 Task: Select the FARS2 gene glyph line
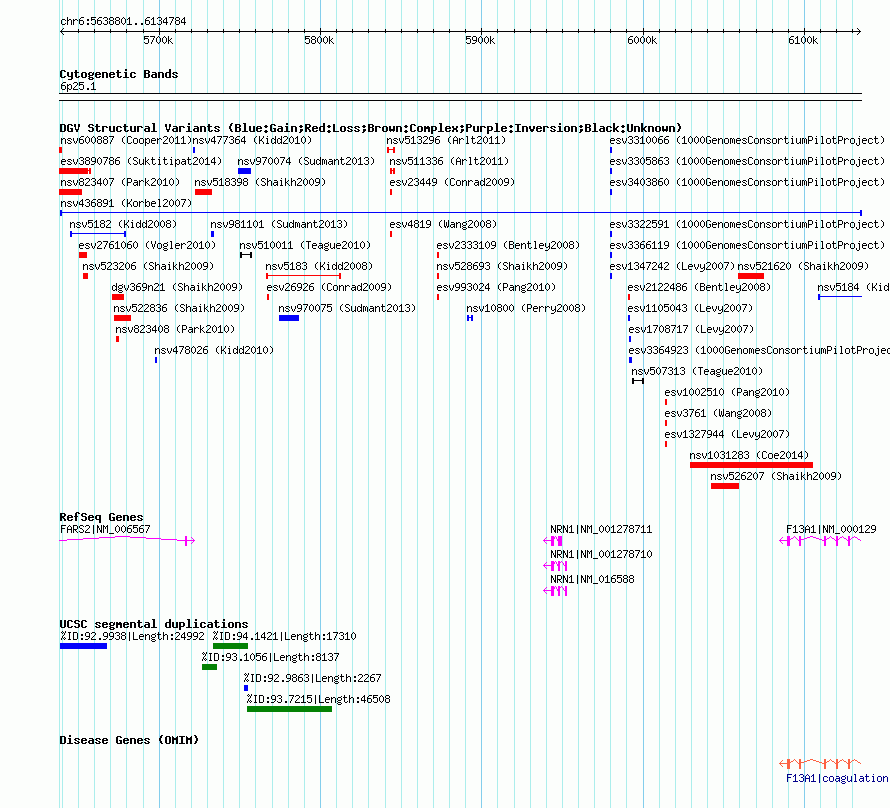click(127, 539)
